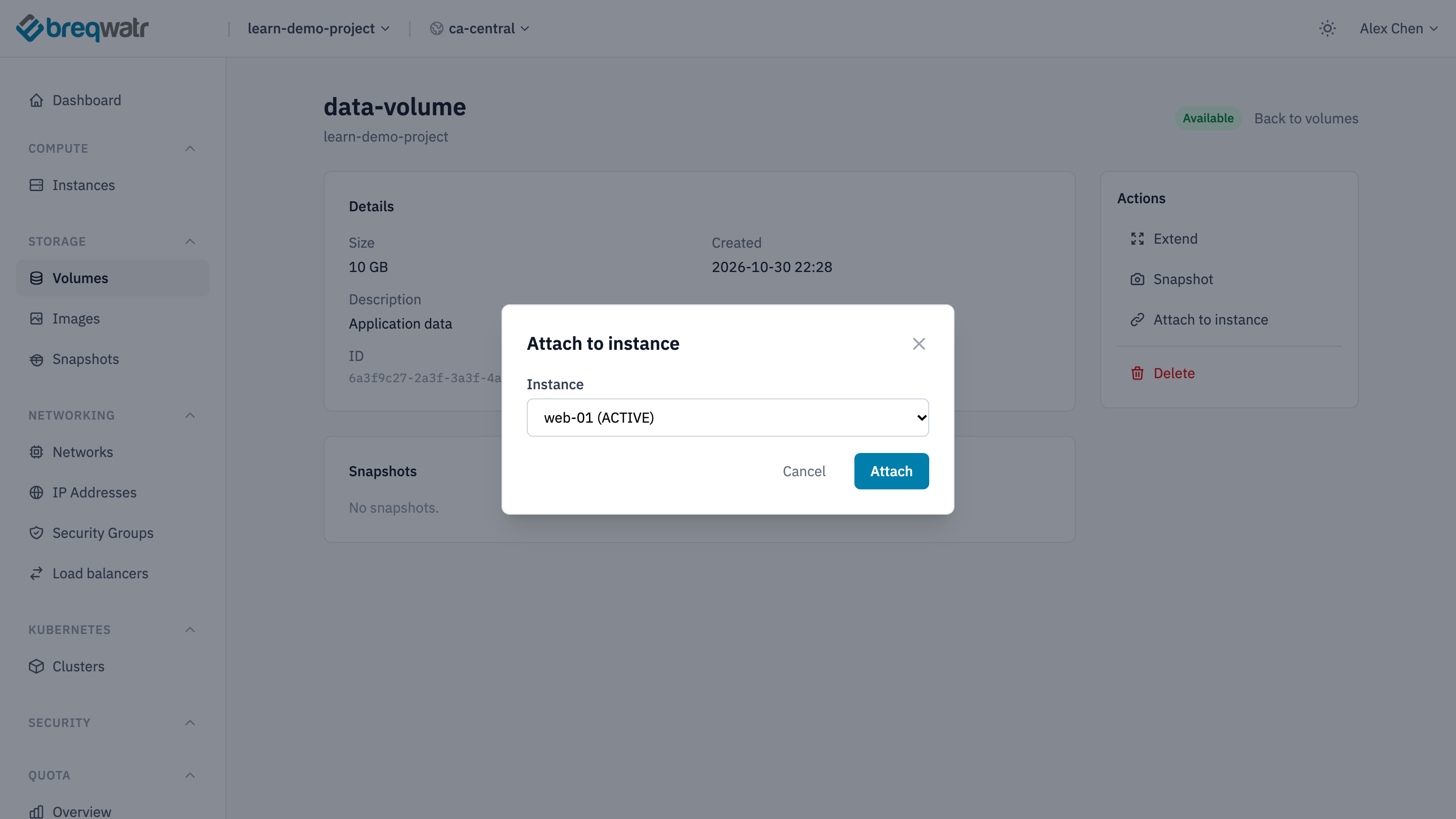Click the Clusters cube icon
The width and height of the screenshot is (1456, 819).
[36, 666]
